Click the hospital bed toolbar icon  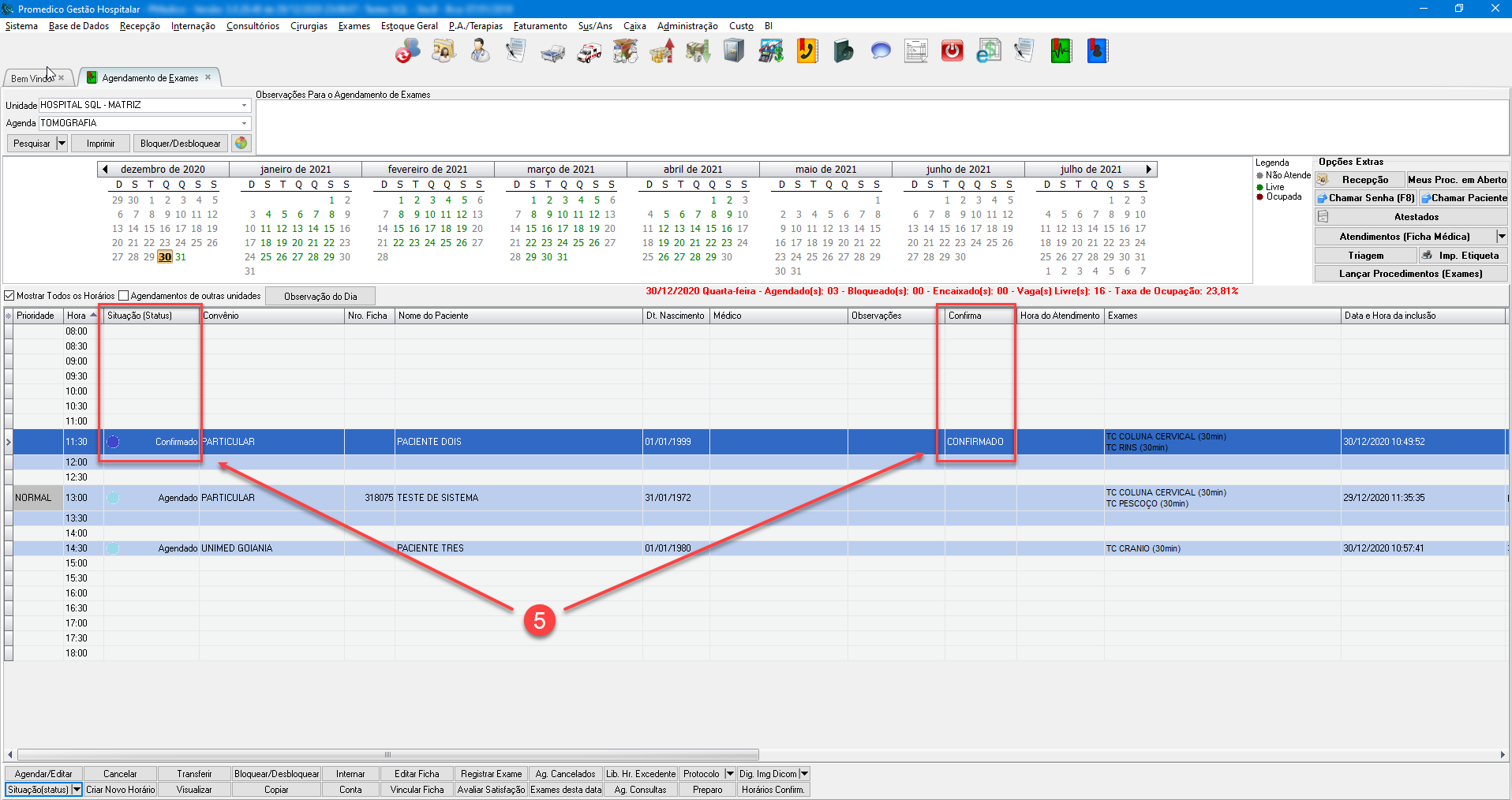tap(552, 52)
